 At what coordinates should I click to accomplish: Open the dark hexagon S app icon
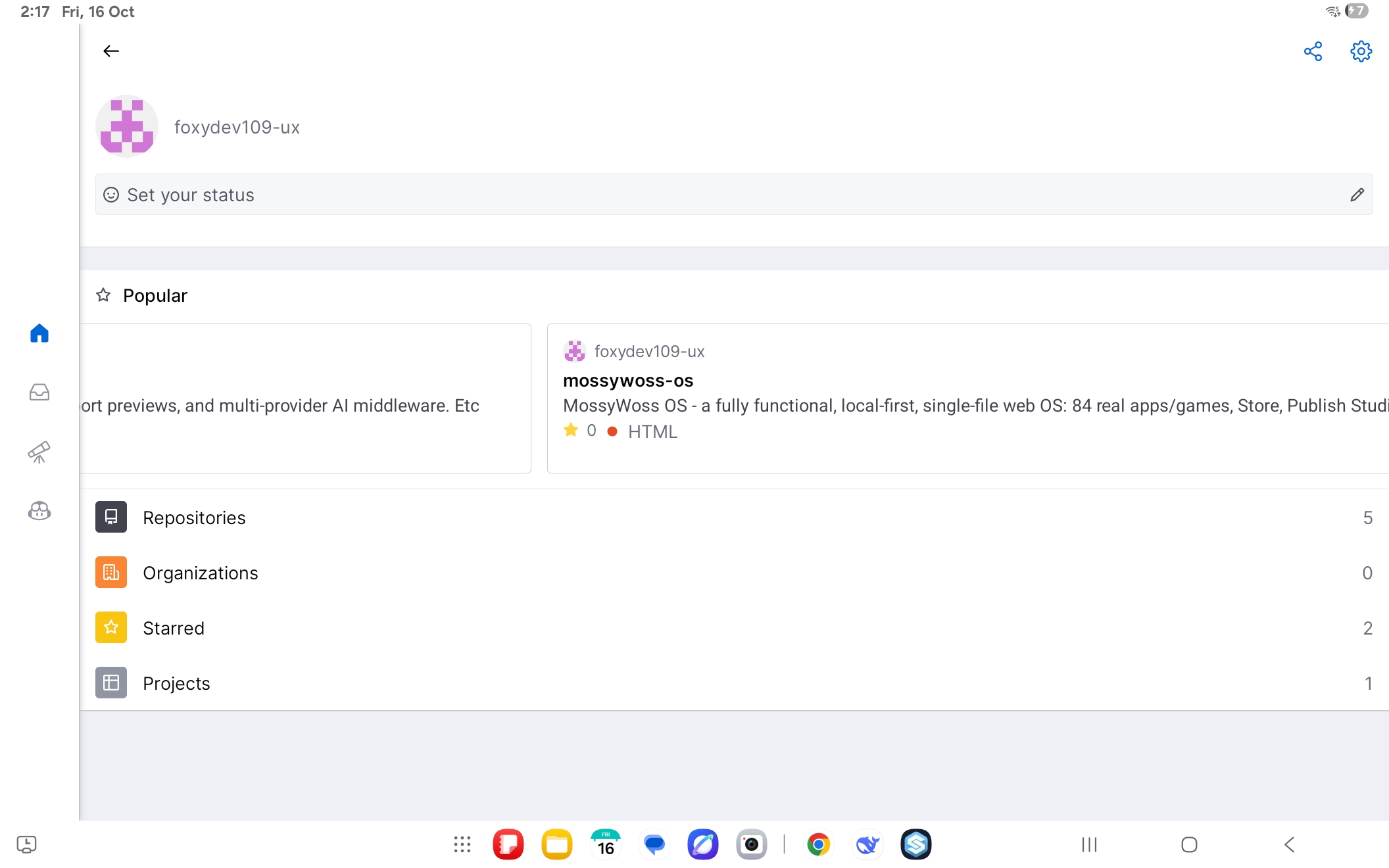pyautogui.click(x=916, y=844)
